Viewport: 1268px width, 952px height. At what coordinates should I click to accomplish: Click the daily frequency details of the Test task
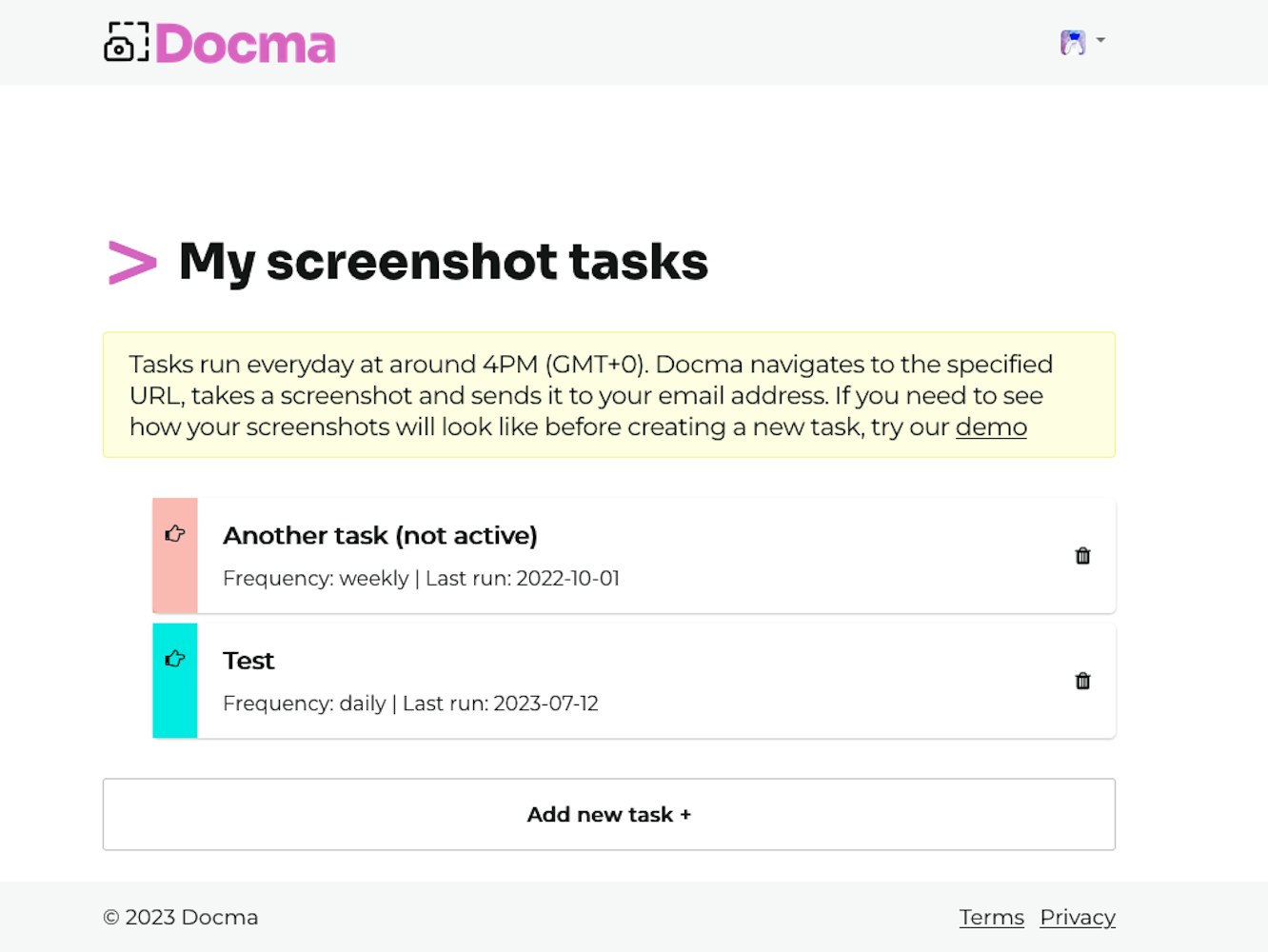[410, 704]
